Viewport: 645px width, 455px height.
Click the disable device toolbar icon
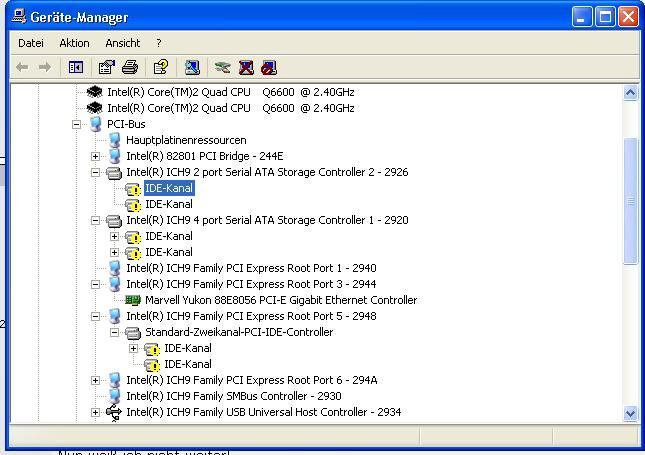coord(269,67)
